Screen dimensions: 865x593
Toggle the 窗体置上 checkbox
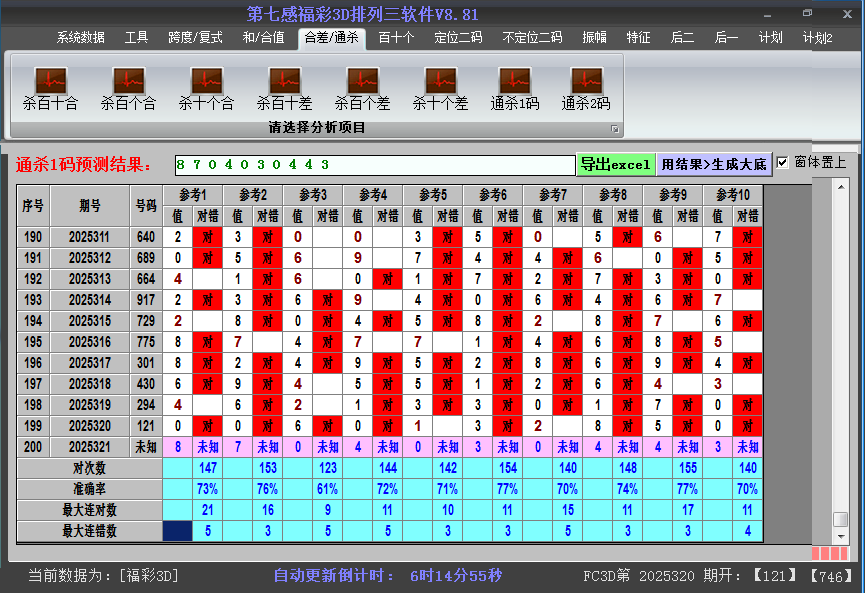(783, 163)
